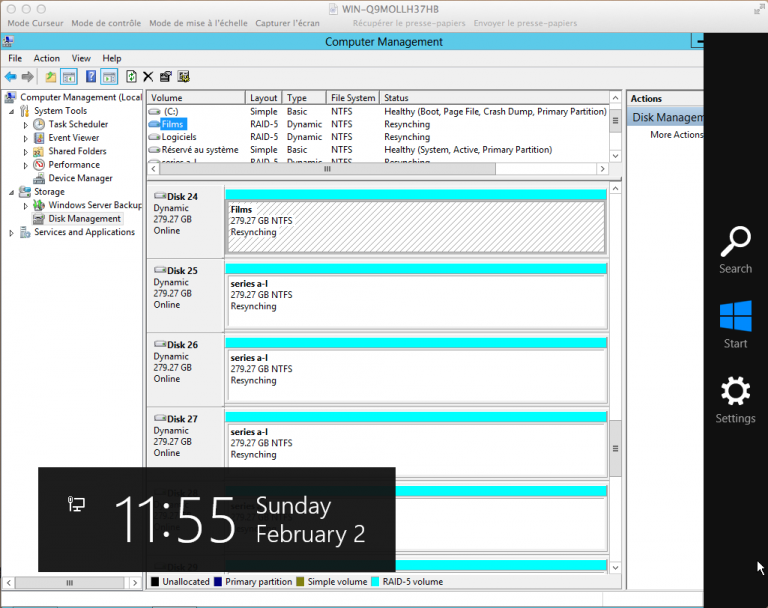Click disk view vertical scrollbar thumb
This screenshot has height=608, width=768.
click(x=616, y=449)
